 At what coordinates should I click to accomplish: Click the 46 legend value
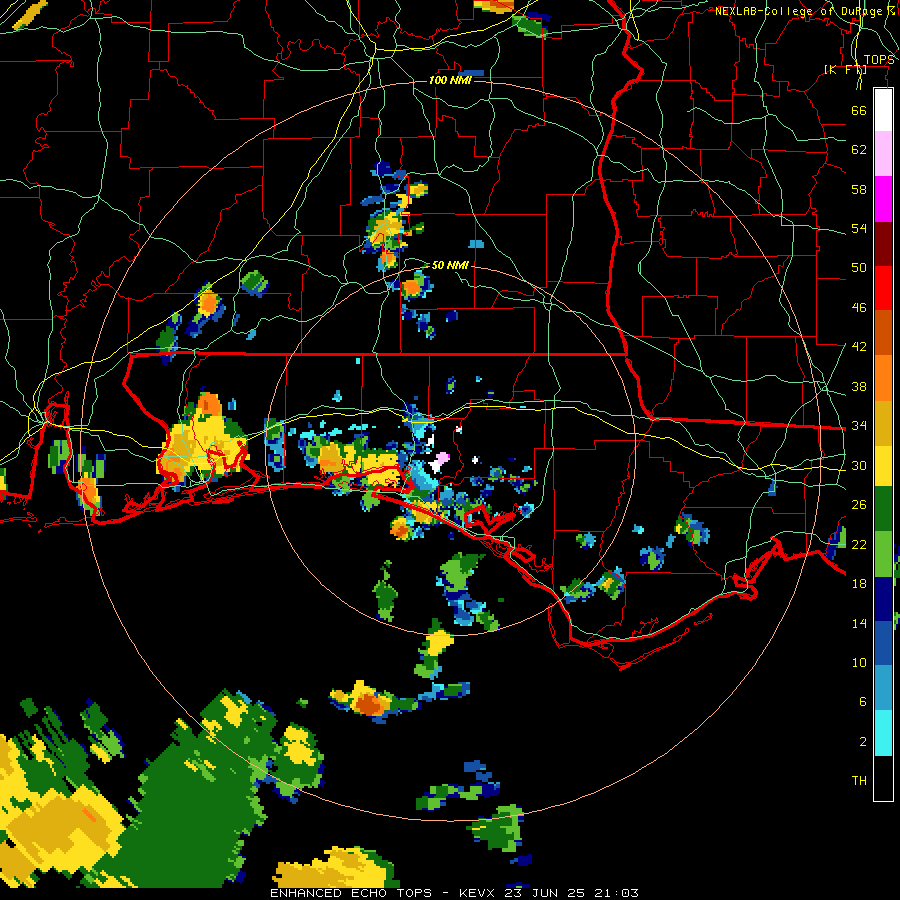(x=859, y=308)
